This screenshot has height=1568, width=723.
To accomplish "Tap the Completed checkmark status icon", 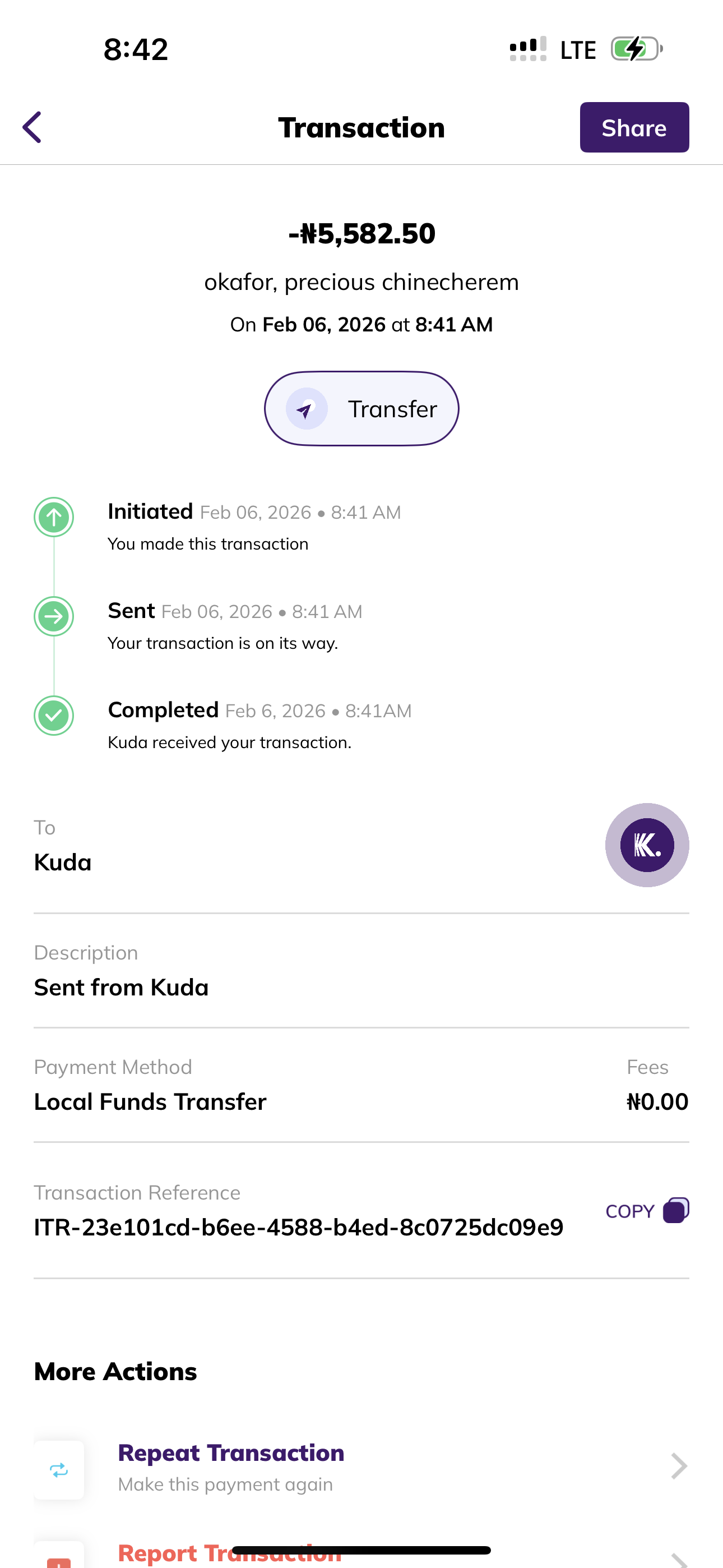I will pos(54,715).
